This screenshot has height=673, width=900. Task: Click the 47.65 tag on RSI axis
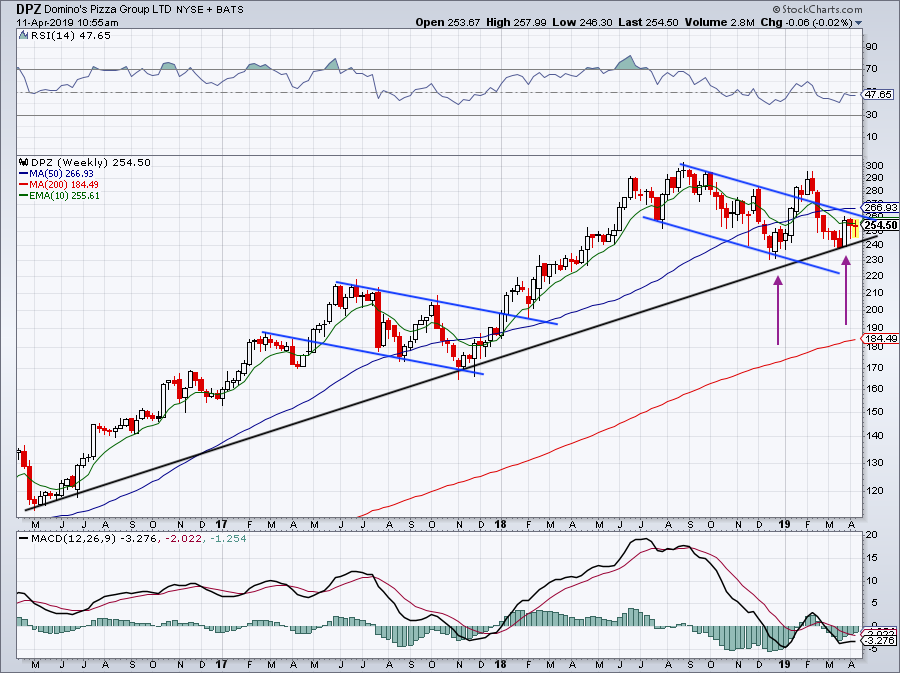[x=879, y=94]
